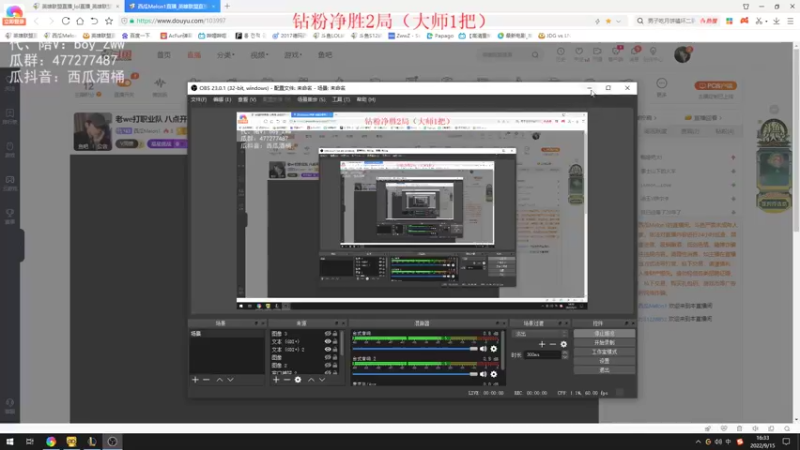The width and height of the screenshot is (800, 450).
Task: Remove the transition with the 场景过渡 minus icon
Action: (553, 344)
